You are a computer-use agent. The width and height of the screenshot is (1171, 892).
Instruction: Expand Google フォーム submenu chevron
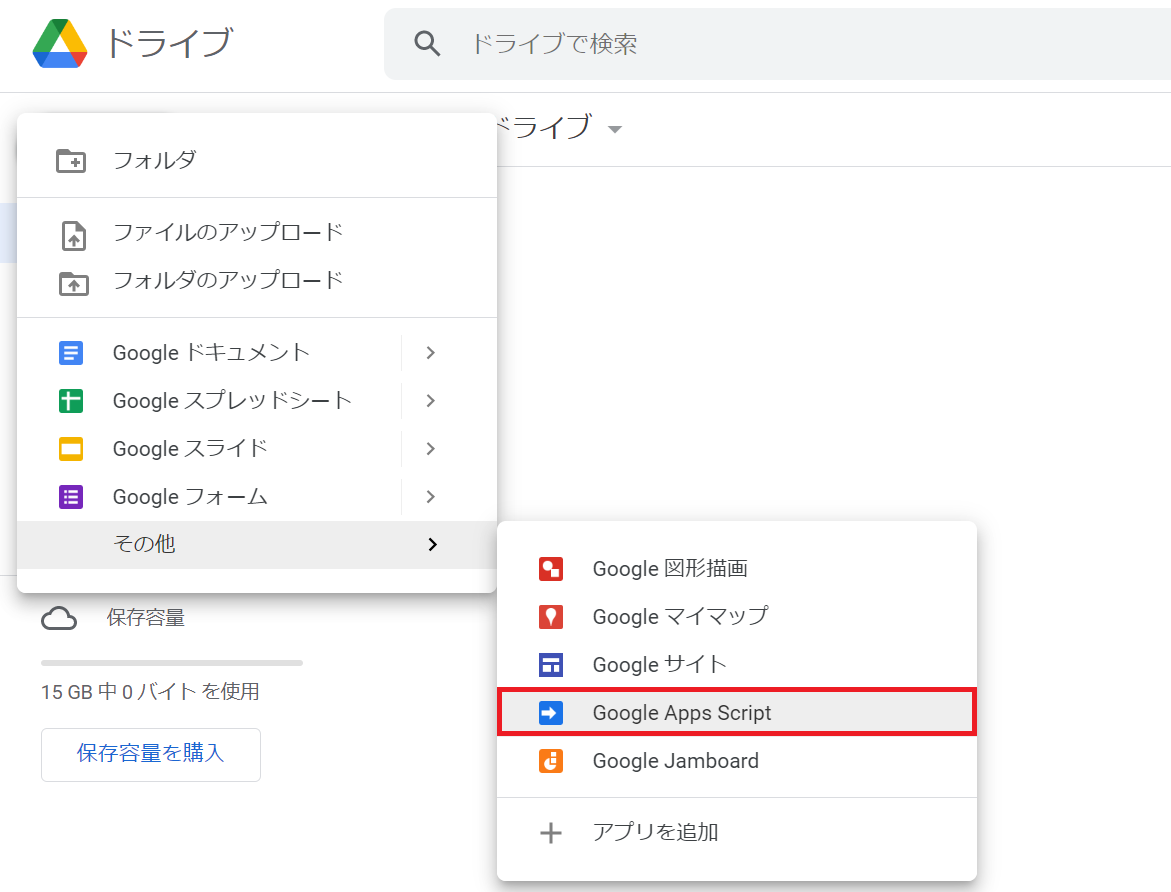[x=431, y=497]
